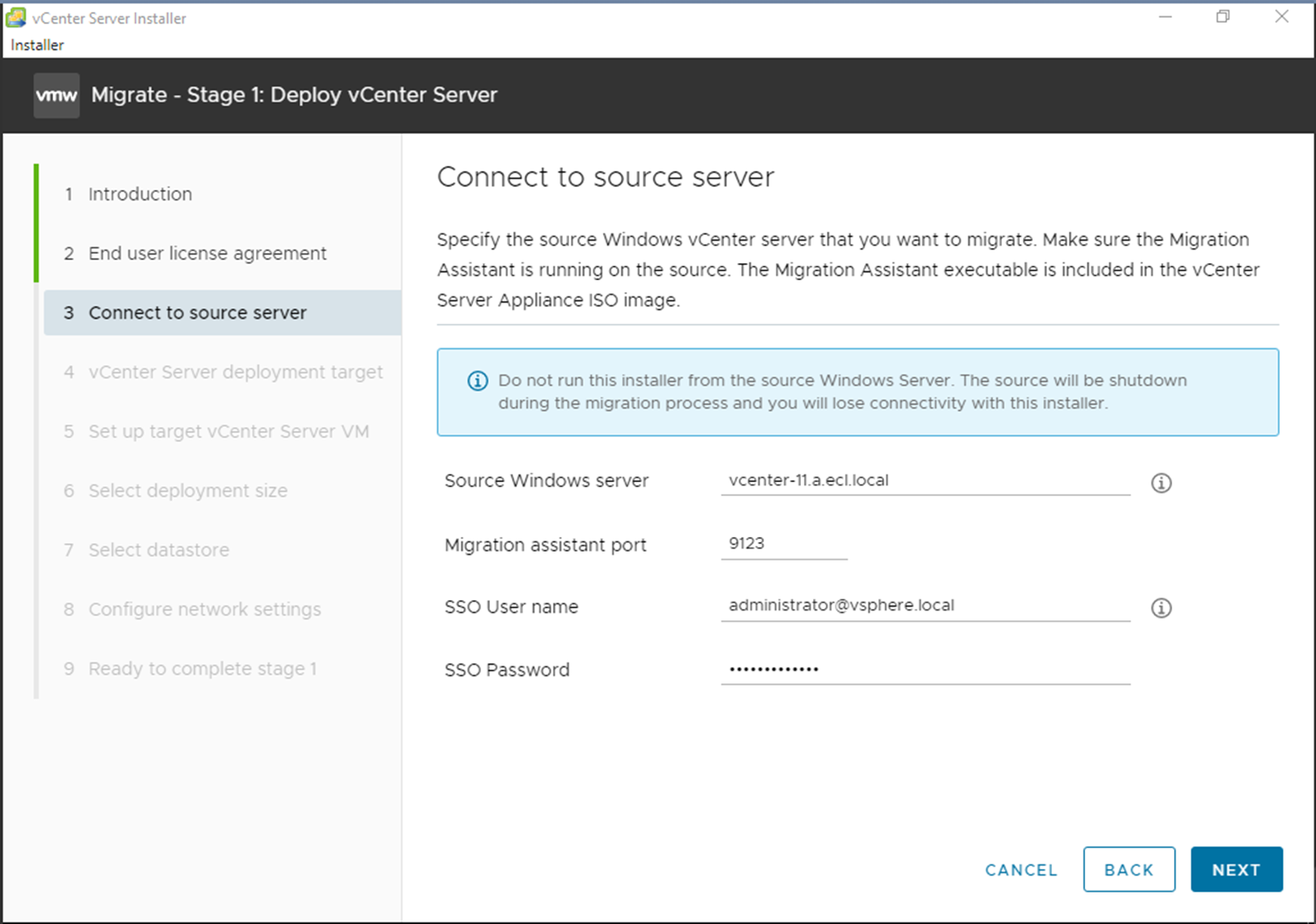The width and height of the screenshot is (1316, 924).
Task: Click the 'Migration assistant port' label
Action: pyautogui.click(x=546, y=545)
